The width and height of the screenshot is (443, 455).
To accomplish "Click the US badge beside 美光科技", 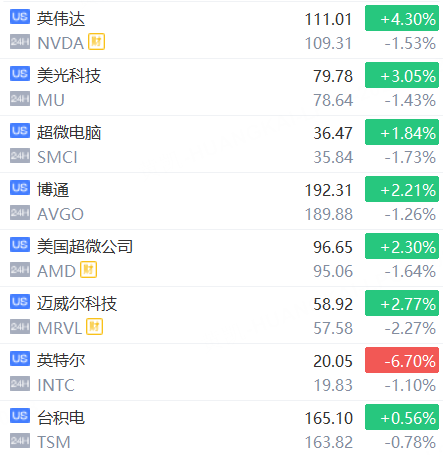I will click(x=20, y=74).
